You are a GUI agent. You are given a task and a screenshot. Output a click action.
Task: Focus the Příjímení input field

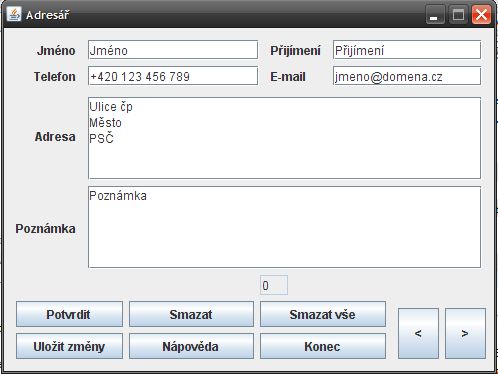407,50
